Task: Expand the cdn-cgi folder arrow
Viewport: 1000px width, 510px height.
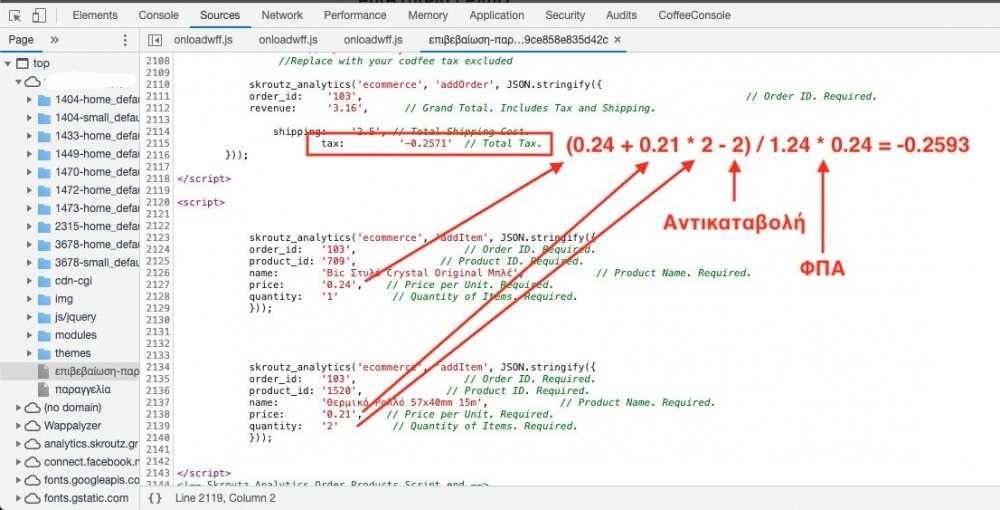Action: (29, 280)
